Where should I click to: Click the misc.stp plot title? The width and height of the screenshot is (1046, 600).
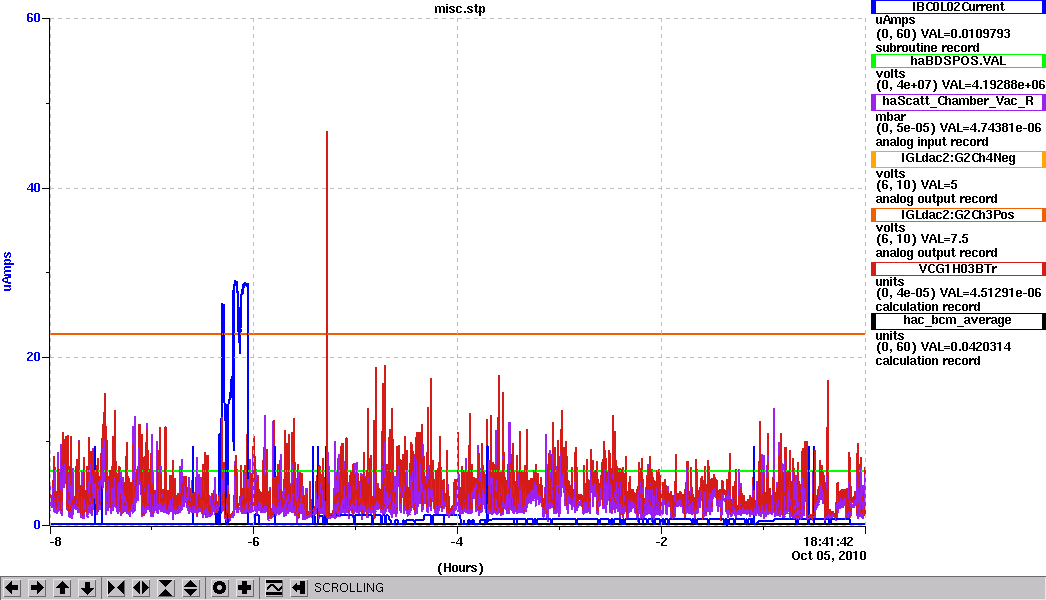pyautogui.click(x=460, y=9)
